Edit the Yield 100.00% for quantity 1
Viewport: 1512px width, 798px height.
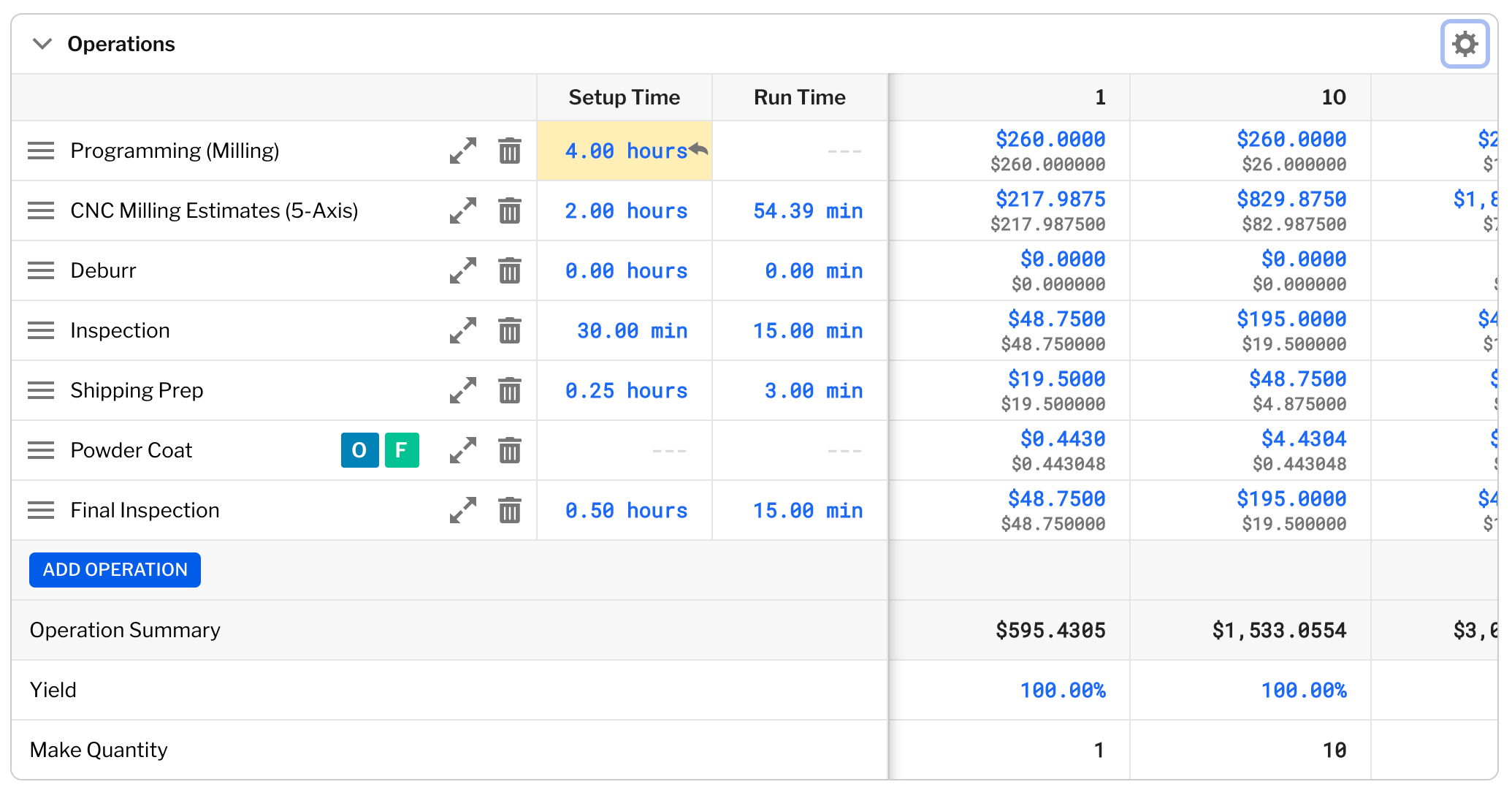coord(1062,691)
